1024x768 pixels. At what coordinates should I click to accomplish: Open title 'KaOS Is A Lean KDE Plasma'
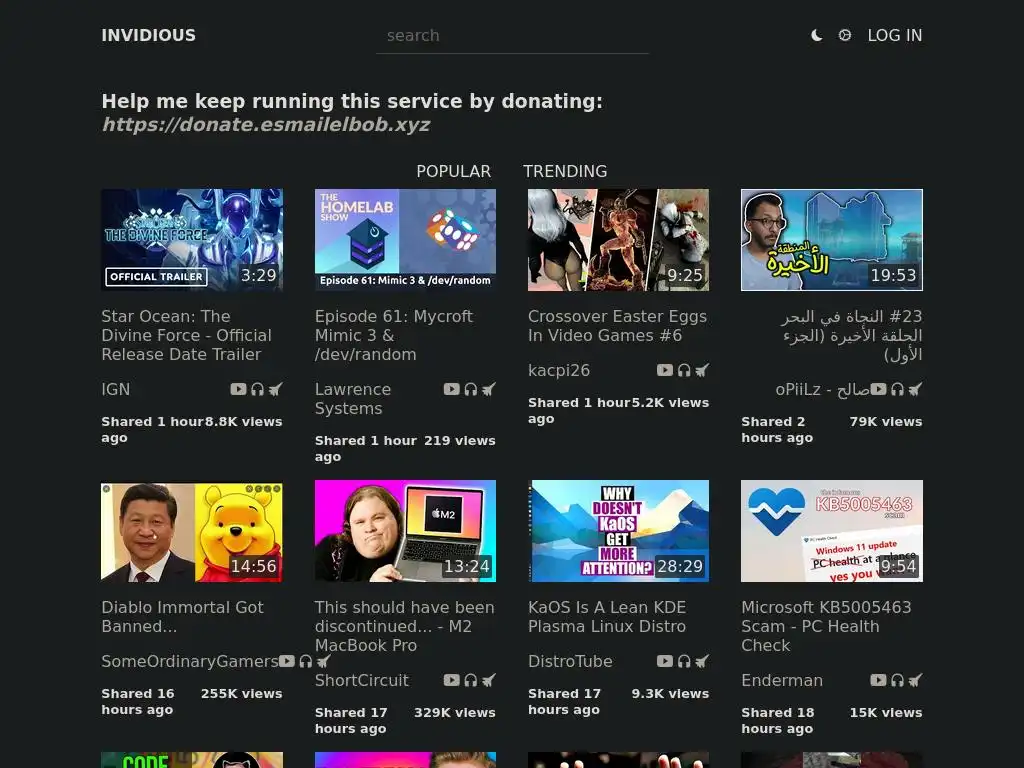tap(607, 616)
